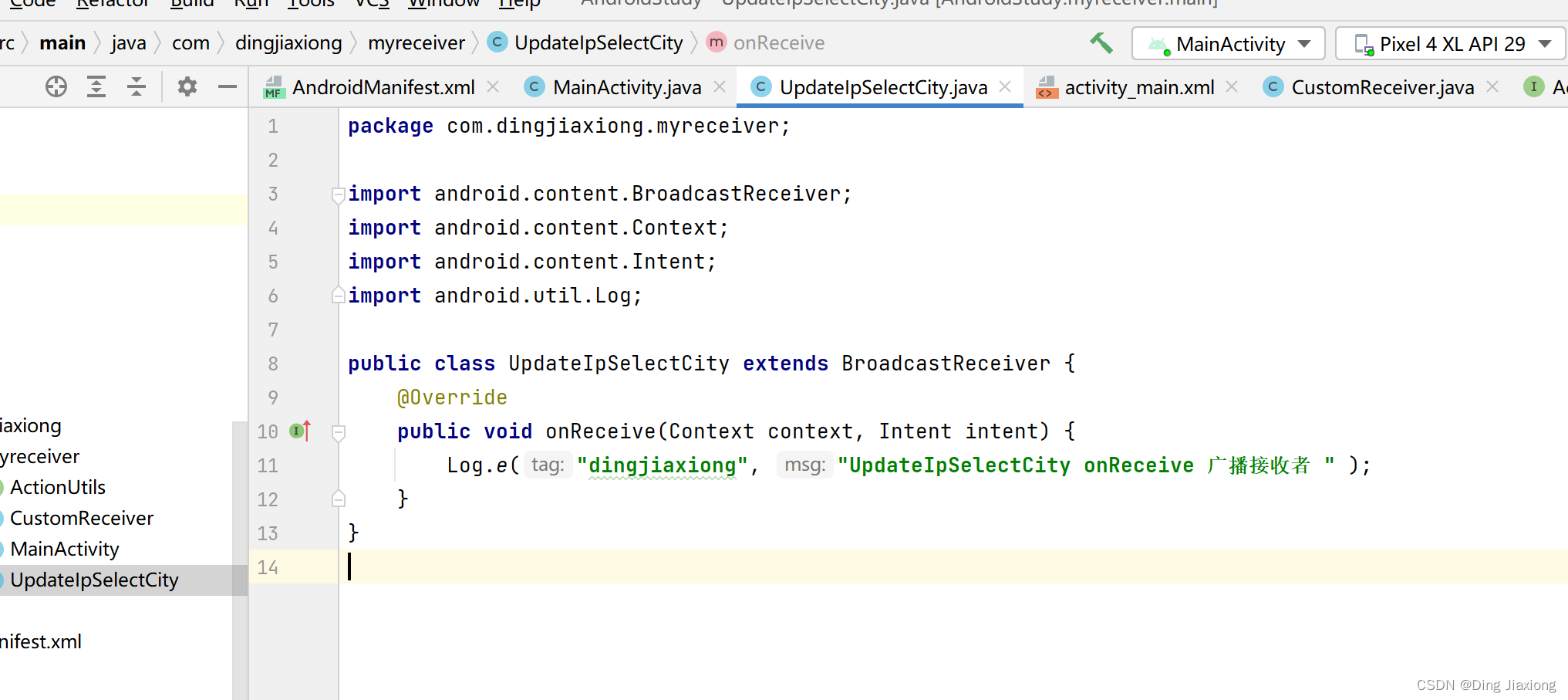Viewport: 1568px width, 700px height.
Task: Click the 'com' breadcrumb segment
Action: coord(191,42)
